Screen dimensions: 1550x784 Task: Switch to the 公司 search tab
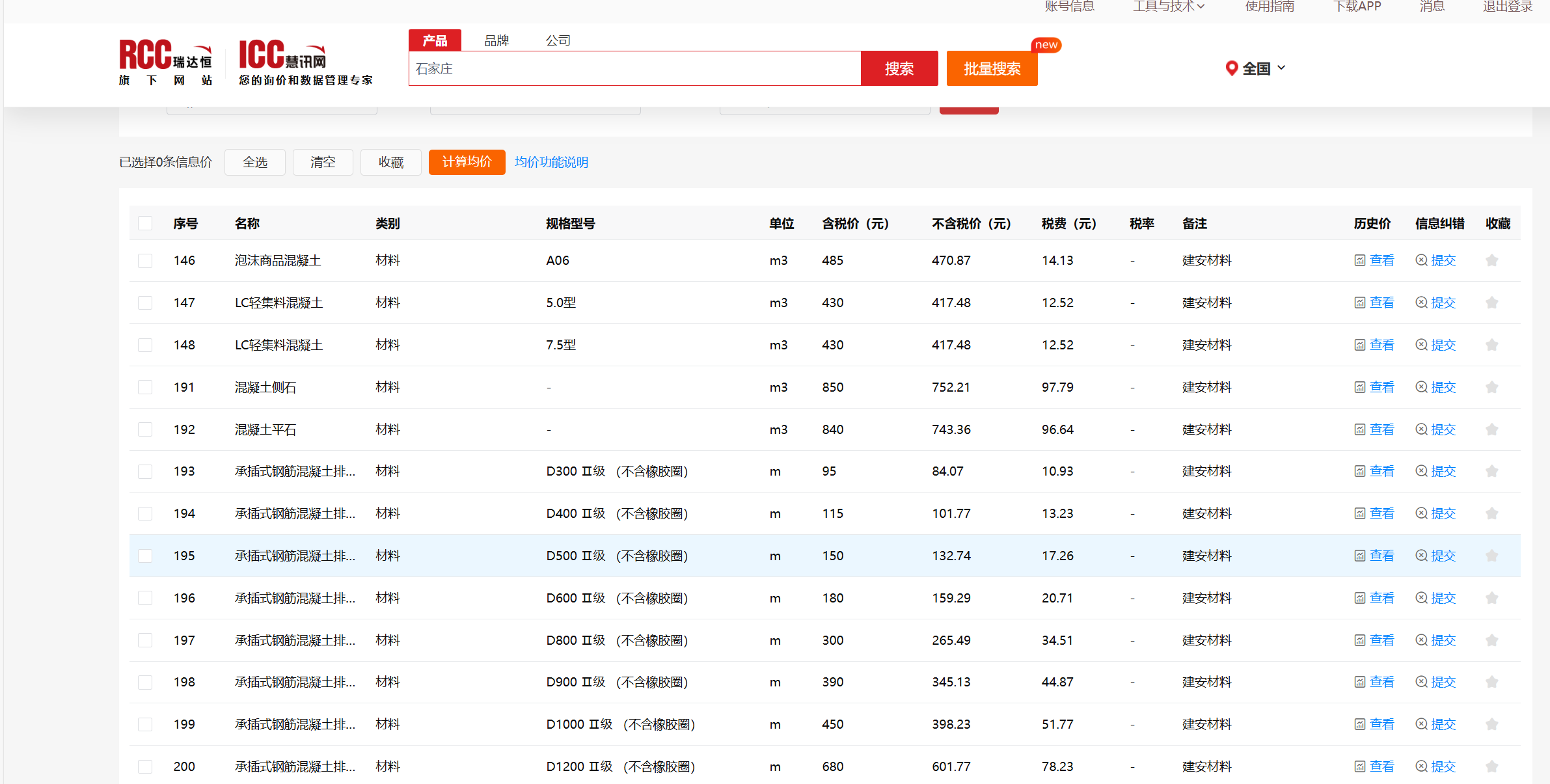click(558, 40)
